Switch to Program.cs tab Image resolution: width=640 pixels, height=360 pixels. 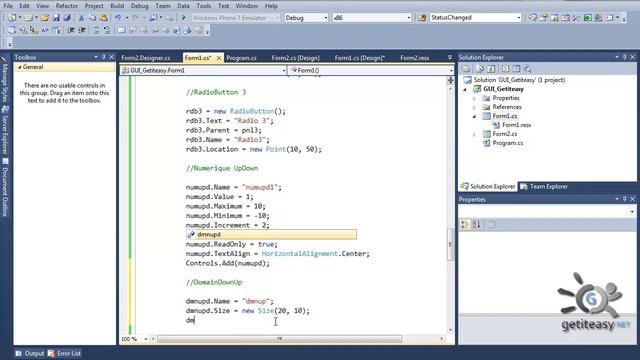[x=242, y=58]
